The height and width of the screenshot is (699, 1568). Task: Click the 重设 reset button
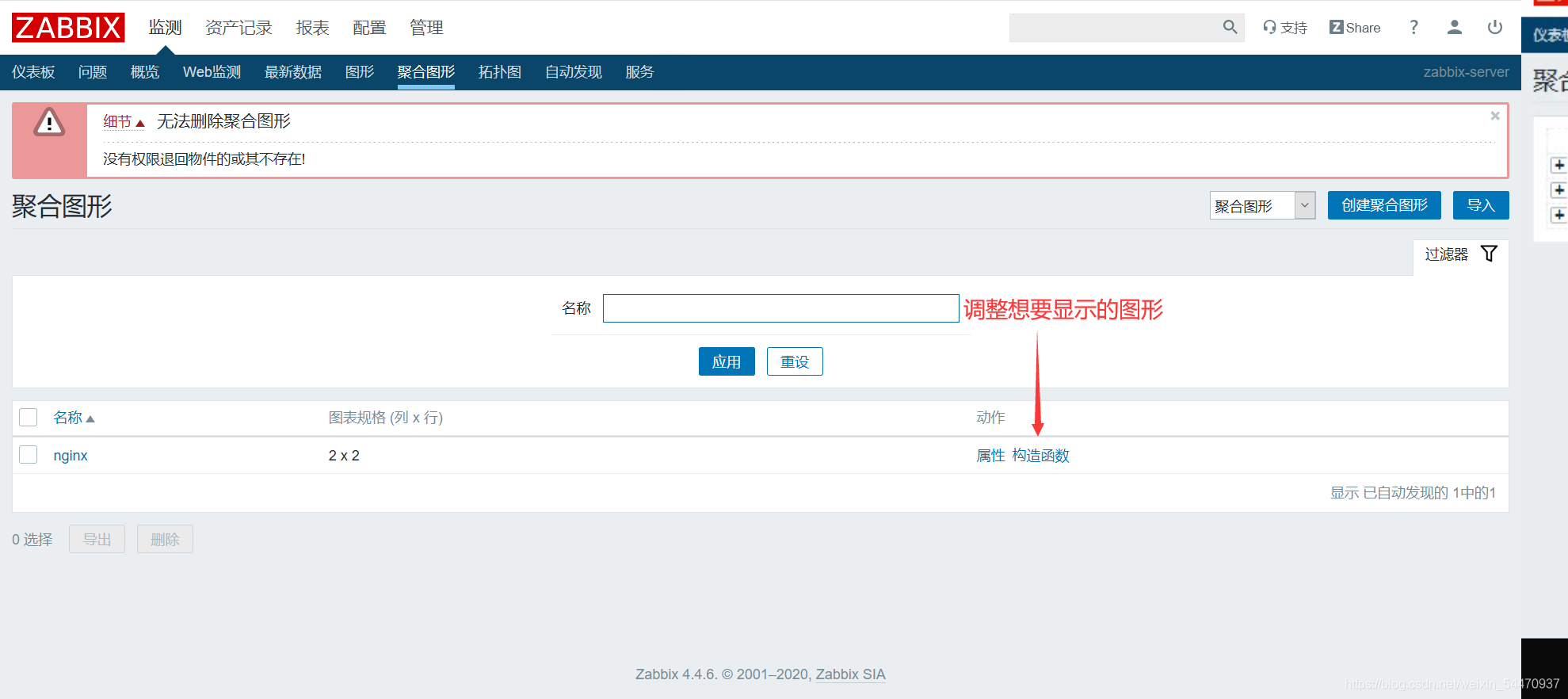[795, 361]
